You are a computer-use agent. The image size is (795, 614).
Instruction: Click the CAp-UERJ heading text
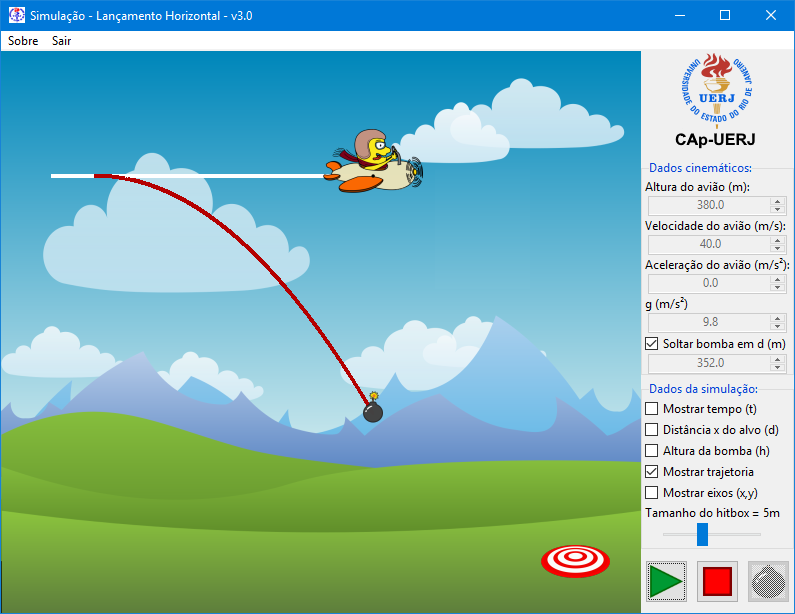click(x=715, y=139)
